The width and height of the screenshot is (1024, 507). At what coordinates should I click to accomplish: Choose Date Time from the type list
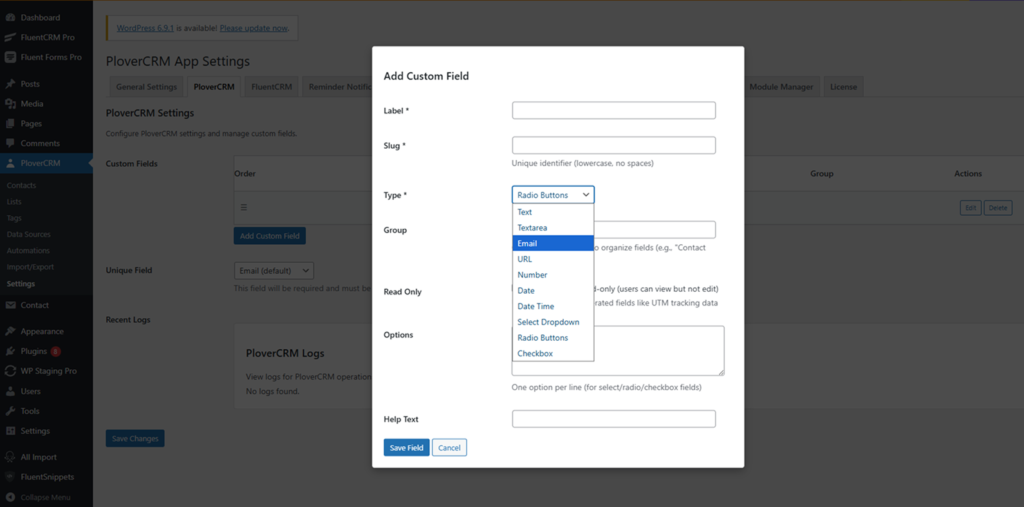click(x=535, y=306)
